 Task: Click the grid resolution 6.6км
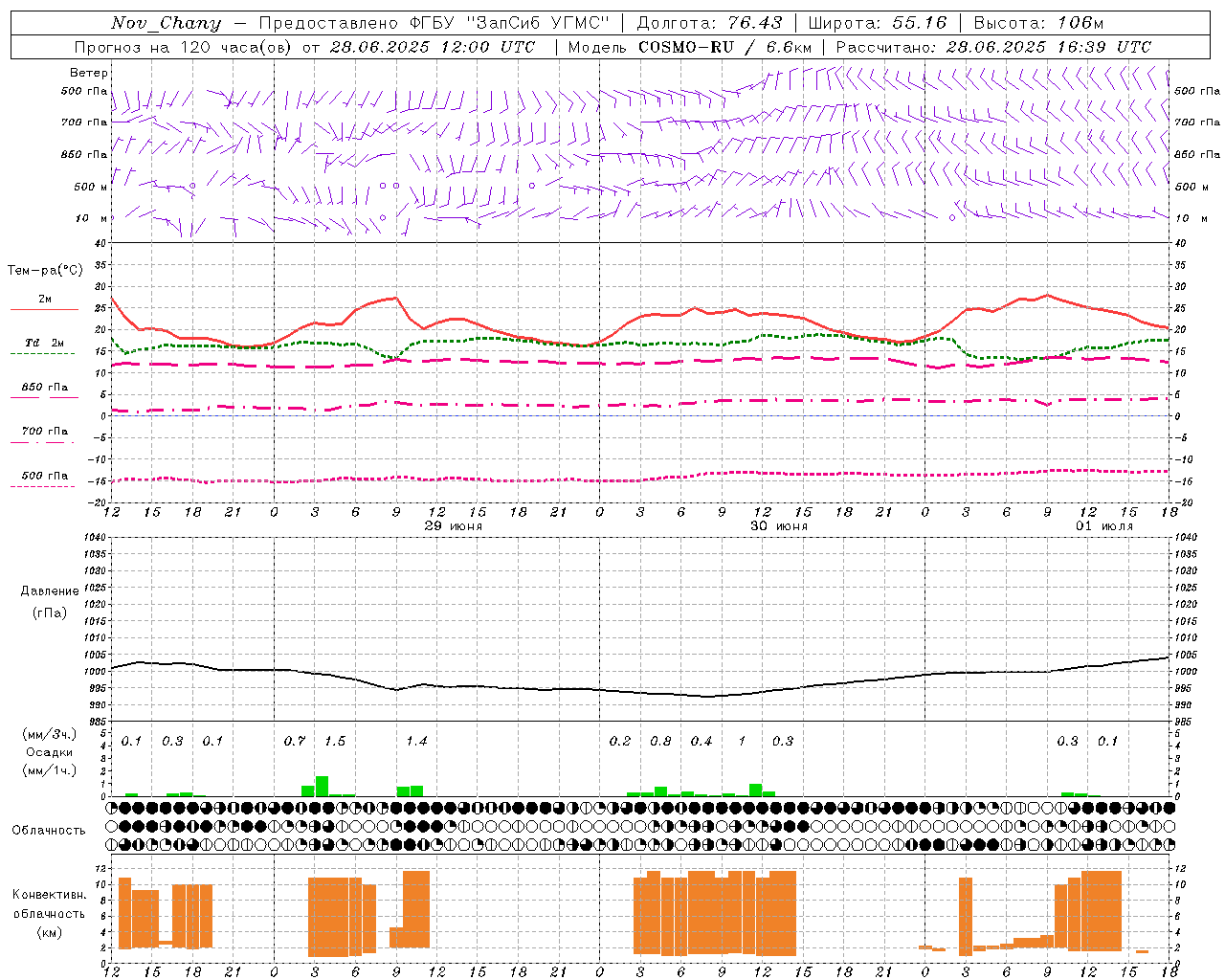[x=789, y=47]
